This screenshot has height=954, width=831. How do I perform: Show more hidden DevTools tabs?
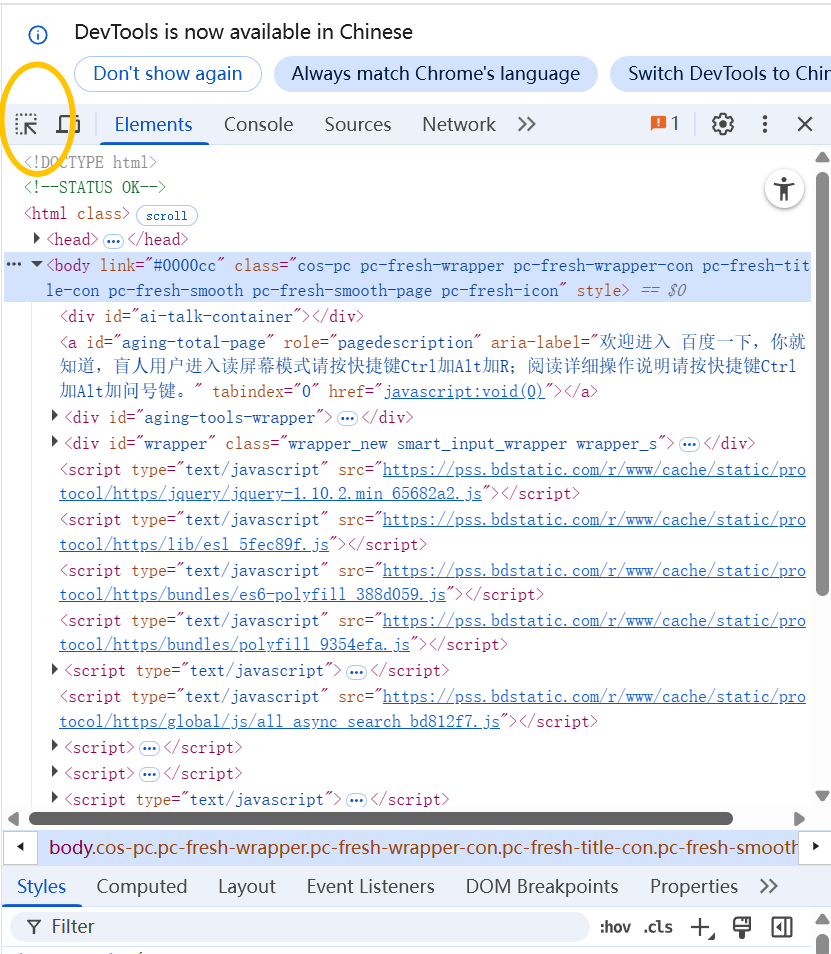pos(527,124)
